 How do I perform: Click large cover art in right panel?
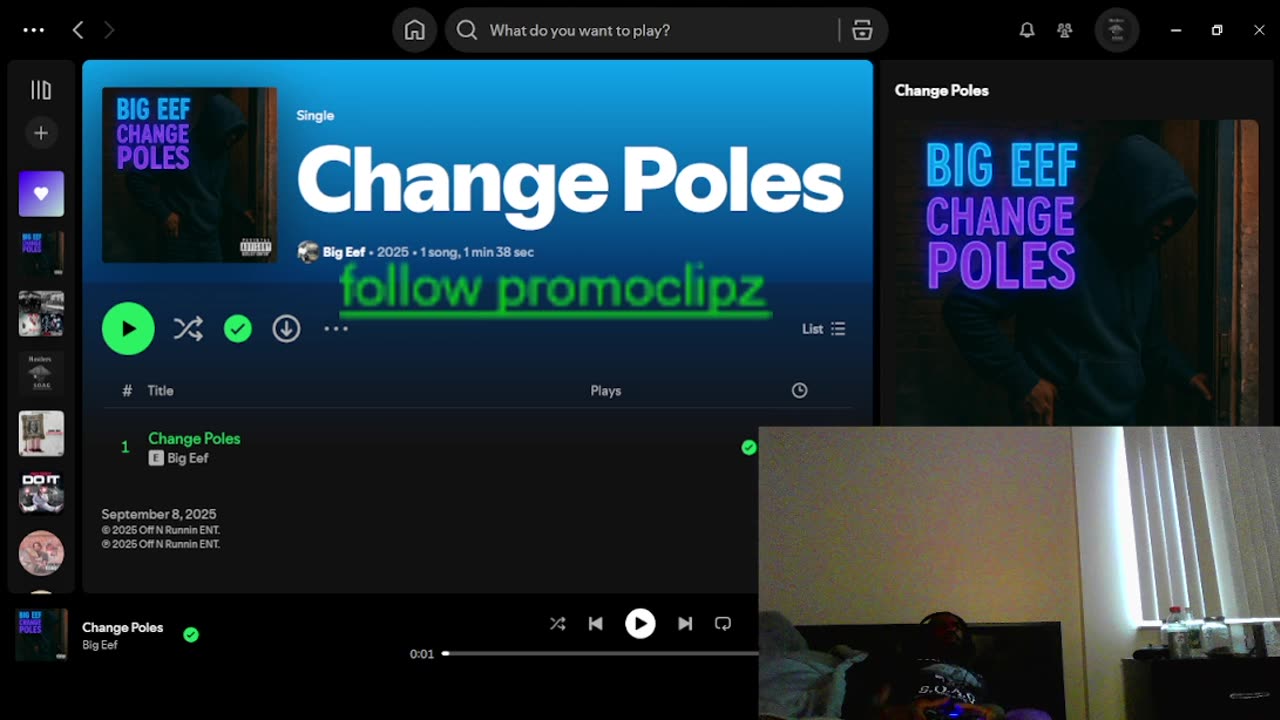[1077, 273]
